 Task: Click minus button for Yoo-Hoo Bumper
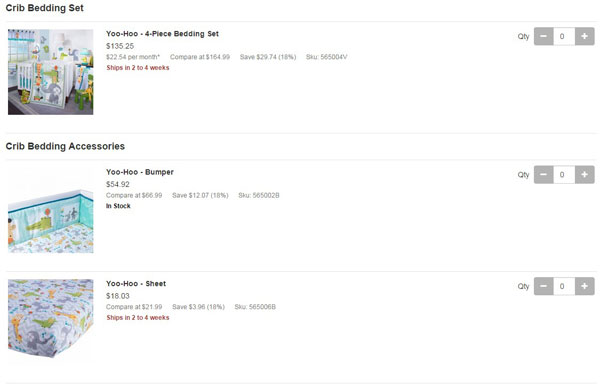[543, 175]
